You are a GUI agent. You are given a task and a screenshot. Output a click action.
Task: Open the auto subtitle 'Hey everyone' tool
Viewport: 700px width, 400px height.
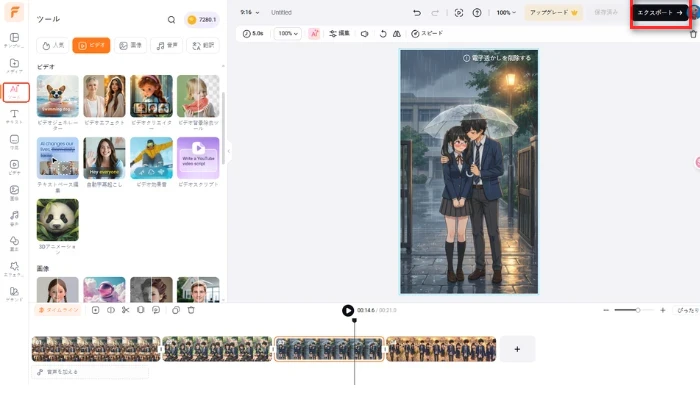tap(104, 158)
